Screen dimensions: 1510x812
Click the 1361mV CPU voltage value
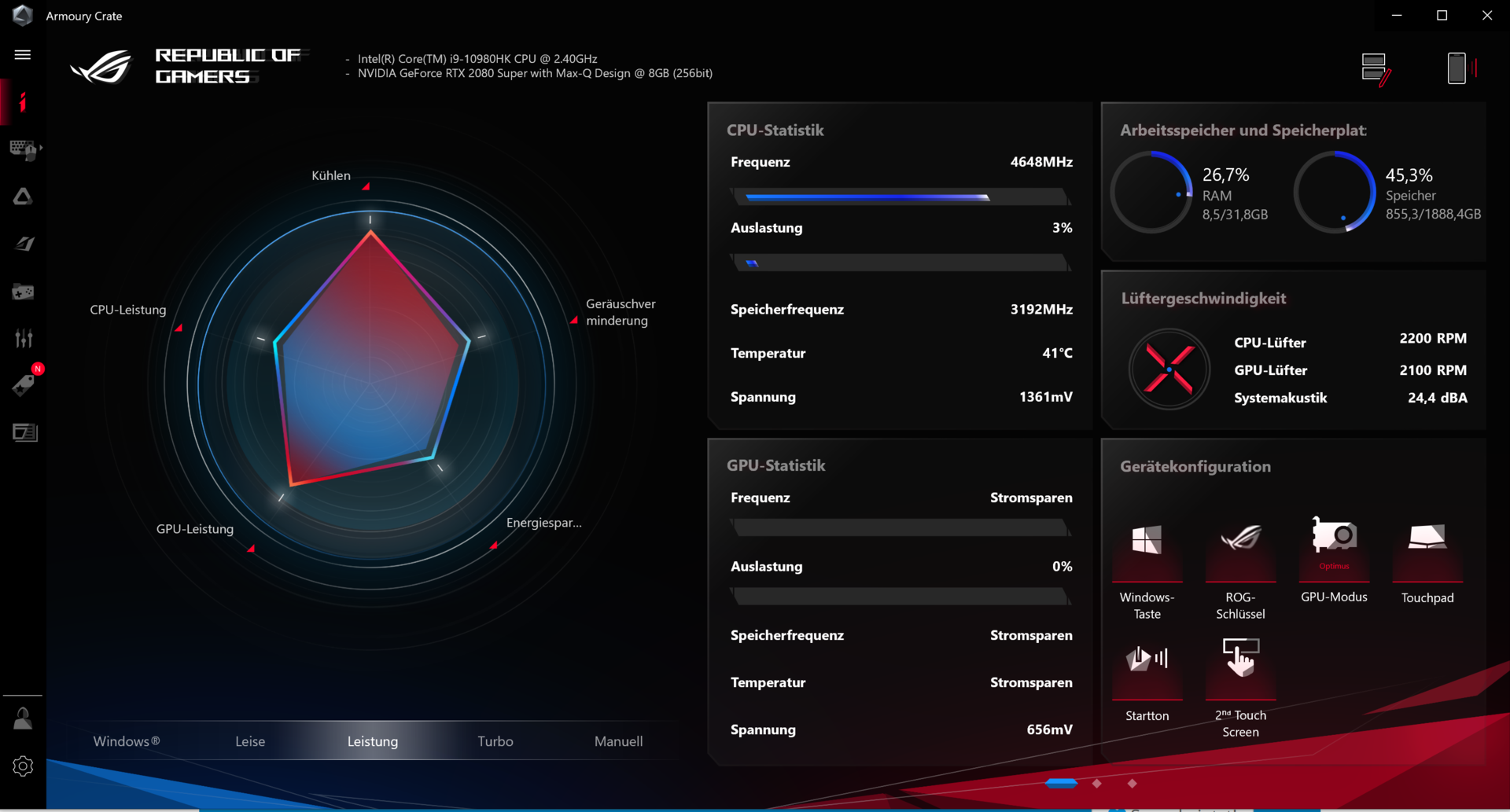pos(1046,397)
